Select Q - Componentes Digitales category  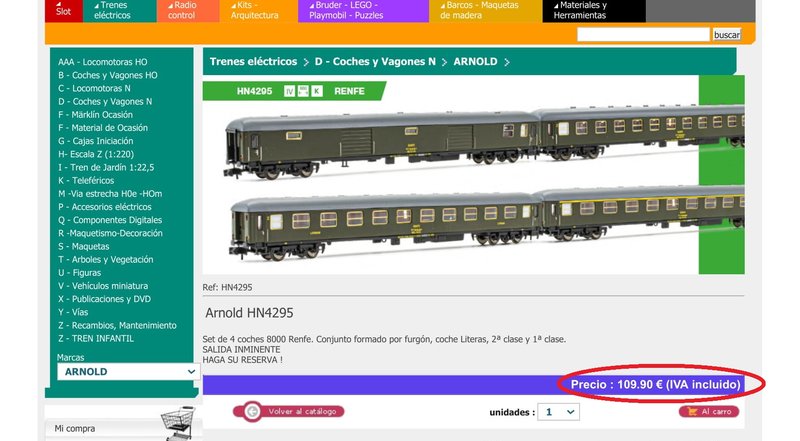110,220
